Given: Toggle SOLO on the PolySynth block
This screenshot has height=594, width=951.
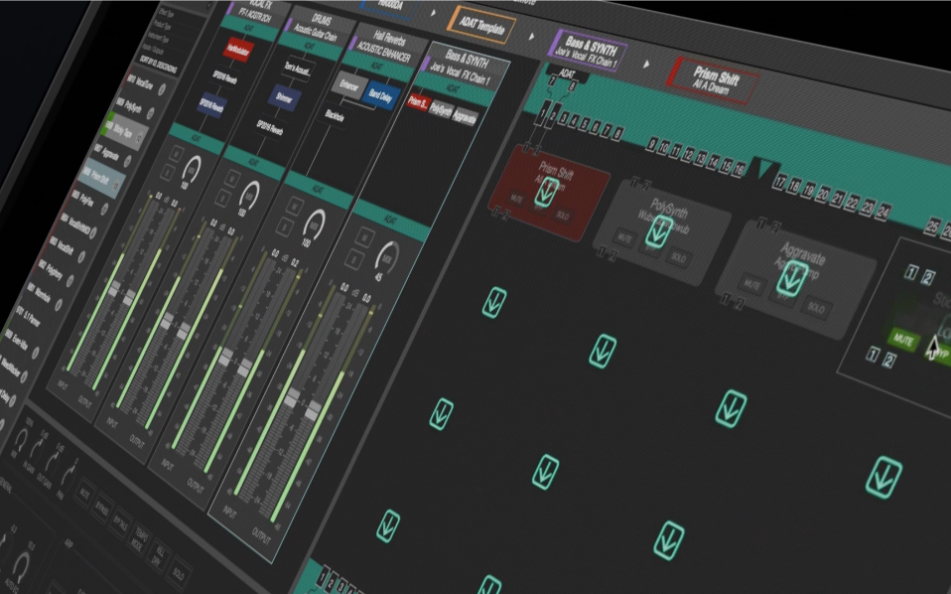Looking at the screenshot, I should [678, 258].
